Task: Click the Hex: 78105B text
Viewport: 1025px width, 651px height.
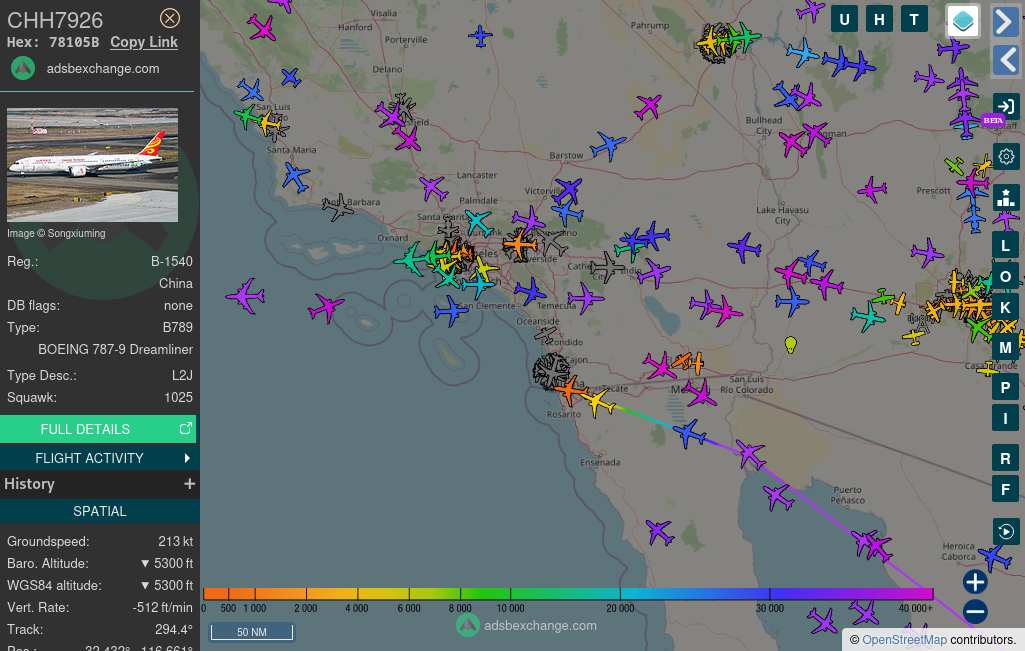Action: pyautogui.click(x=53, y=42)
